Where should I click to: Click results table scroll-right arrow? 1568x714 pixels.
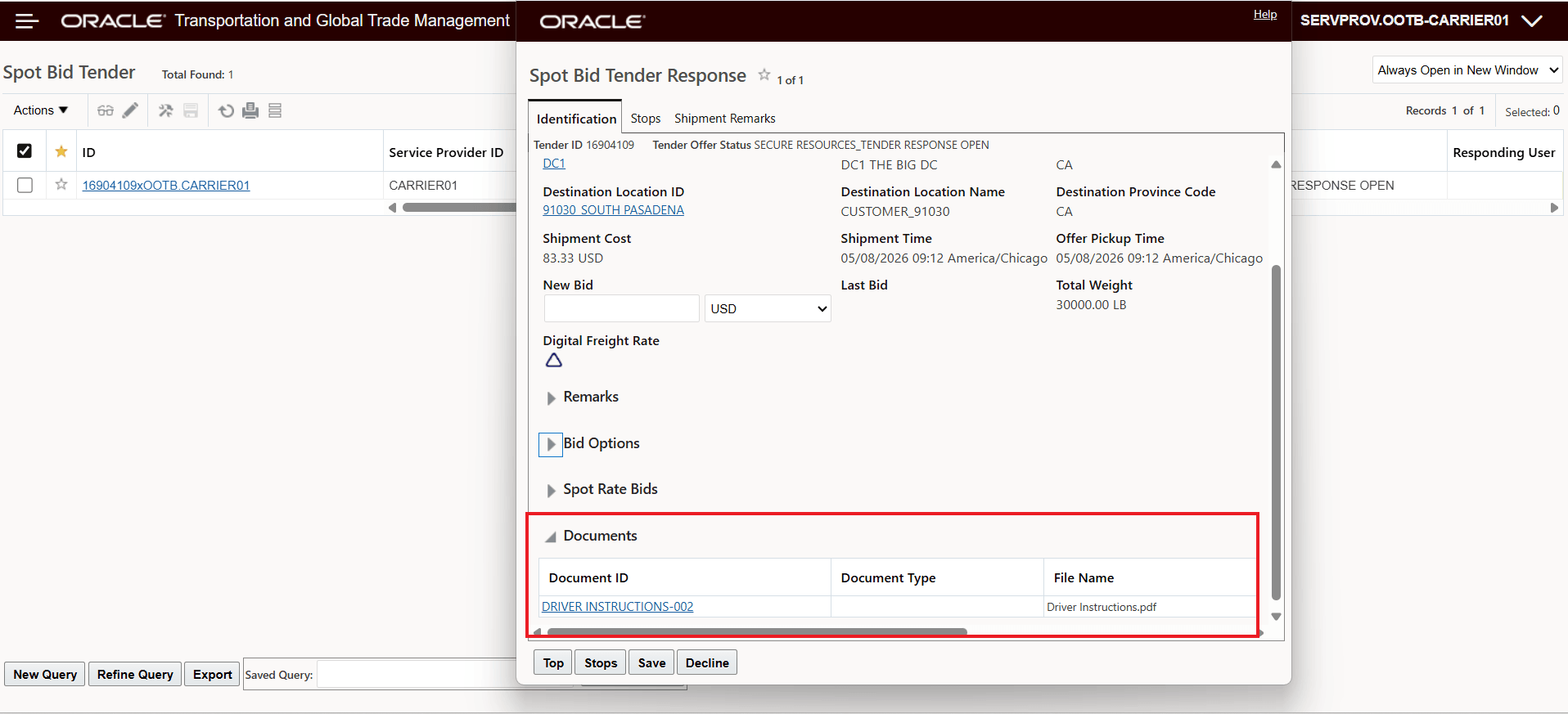(x=1554, y=208)
